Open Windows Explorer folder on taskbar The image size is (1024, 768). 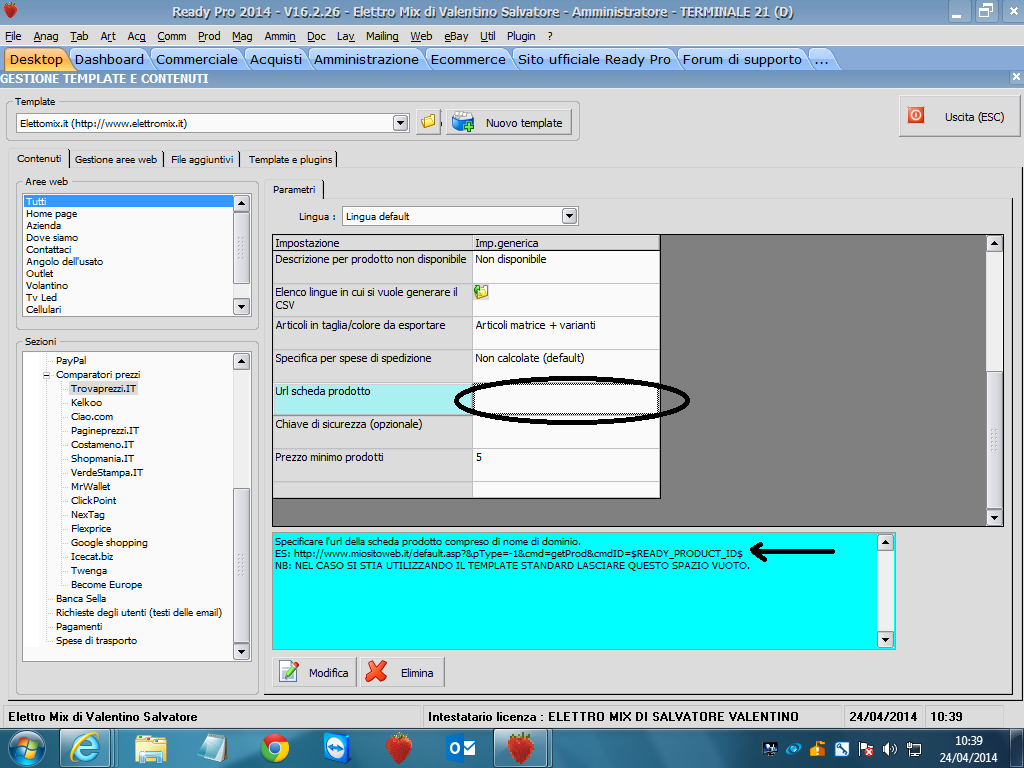pos(151,748)
